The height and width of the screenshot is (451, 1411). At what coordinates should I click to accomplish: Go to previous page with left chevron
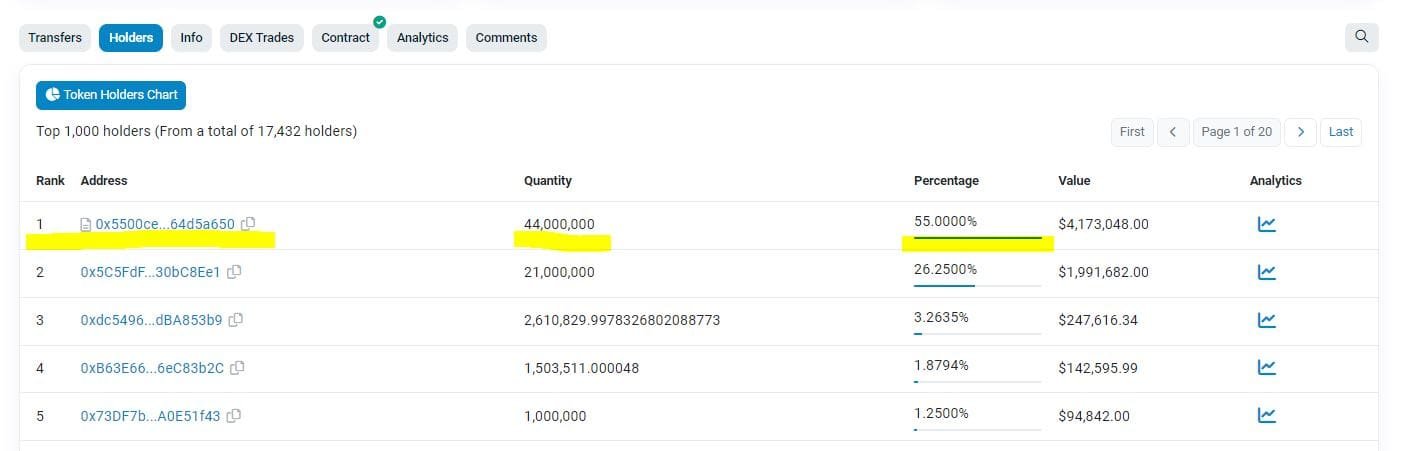coord(1173,132)
